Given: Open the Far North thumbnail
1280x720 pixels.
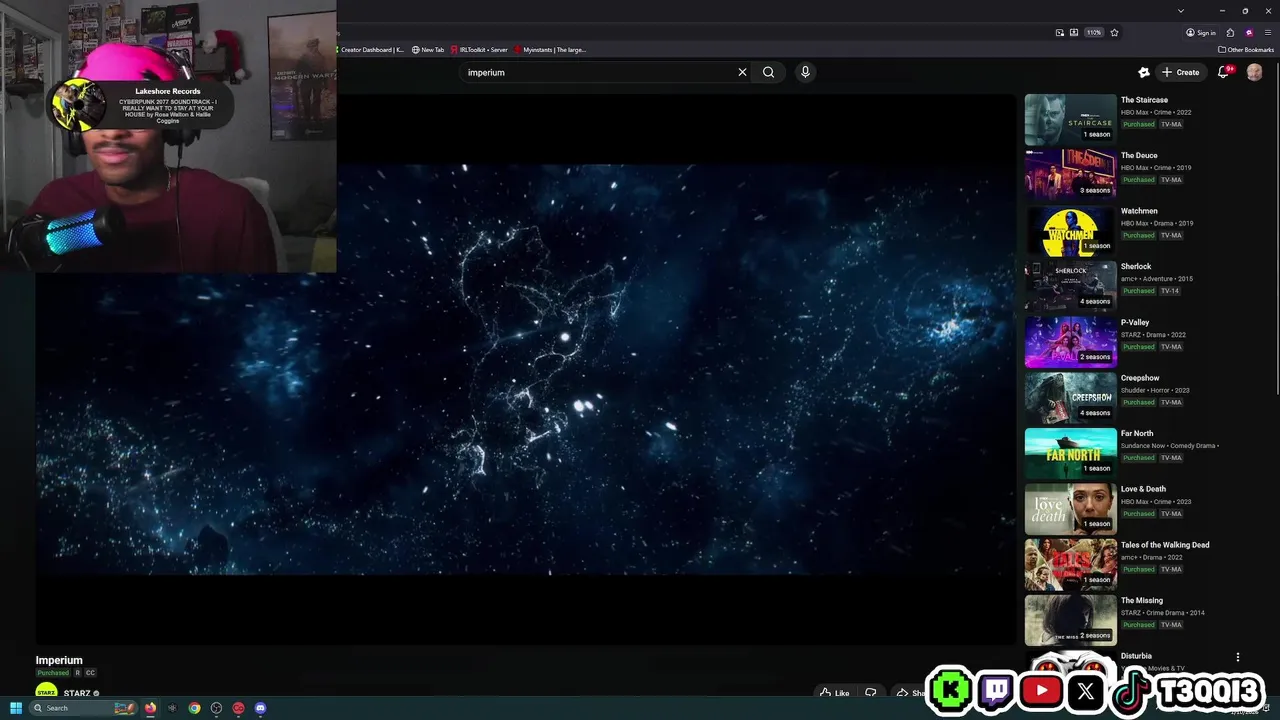Looking at the screenshot, I should (1070, 454).
